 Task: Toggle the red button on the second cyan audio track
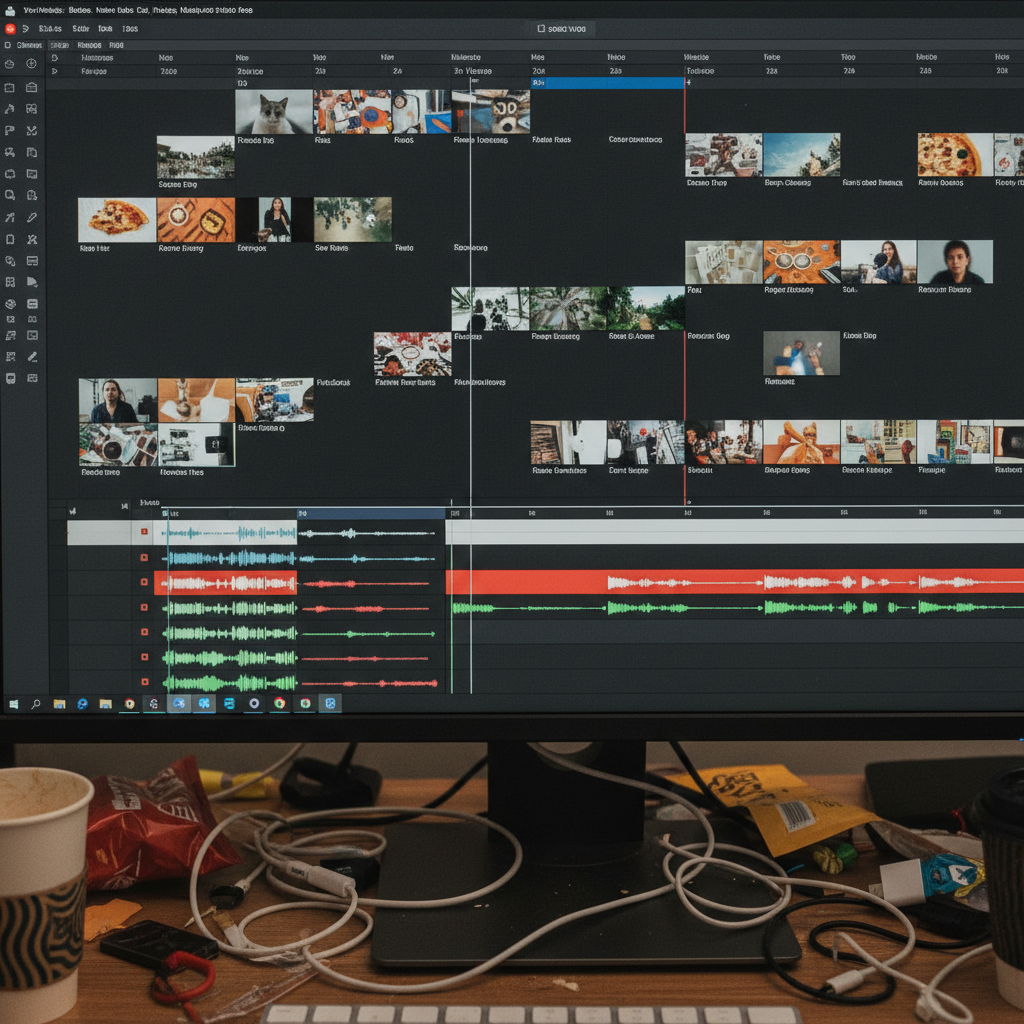tap(144, 557)
